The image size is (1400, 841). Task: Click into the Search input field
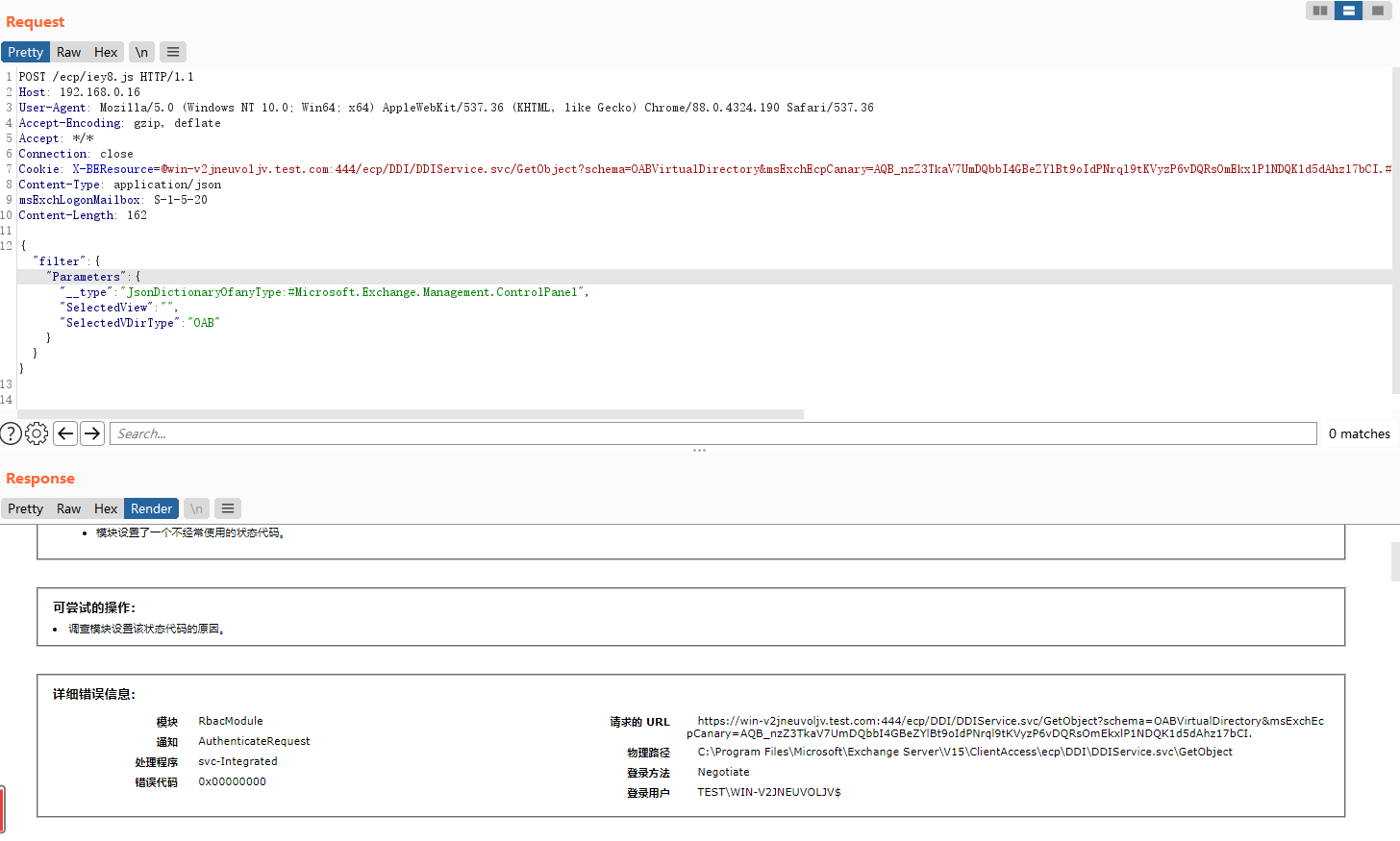coord(712,433)
